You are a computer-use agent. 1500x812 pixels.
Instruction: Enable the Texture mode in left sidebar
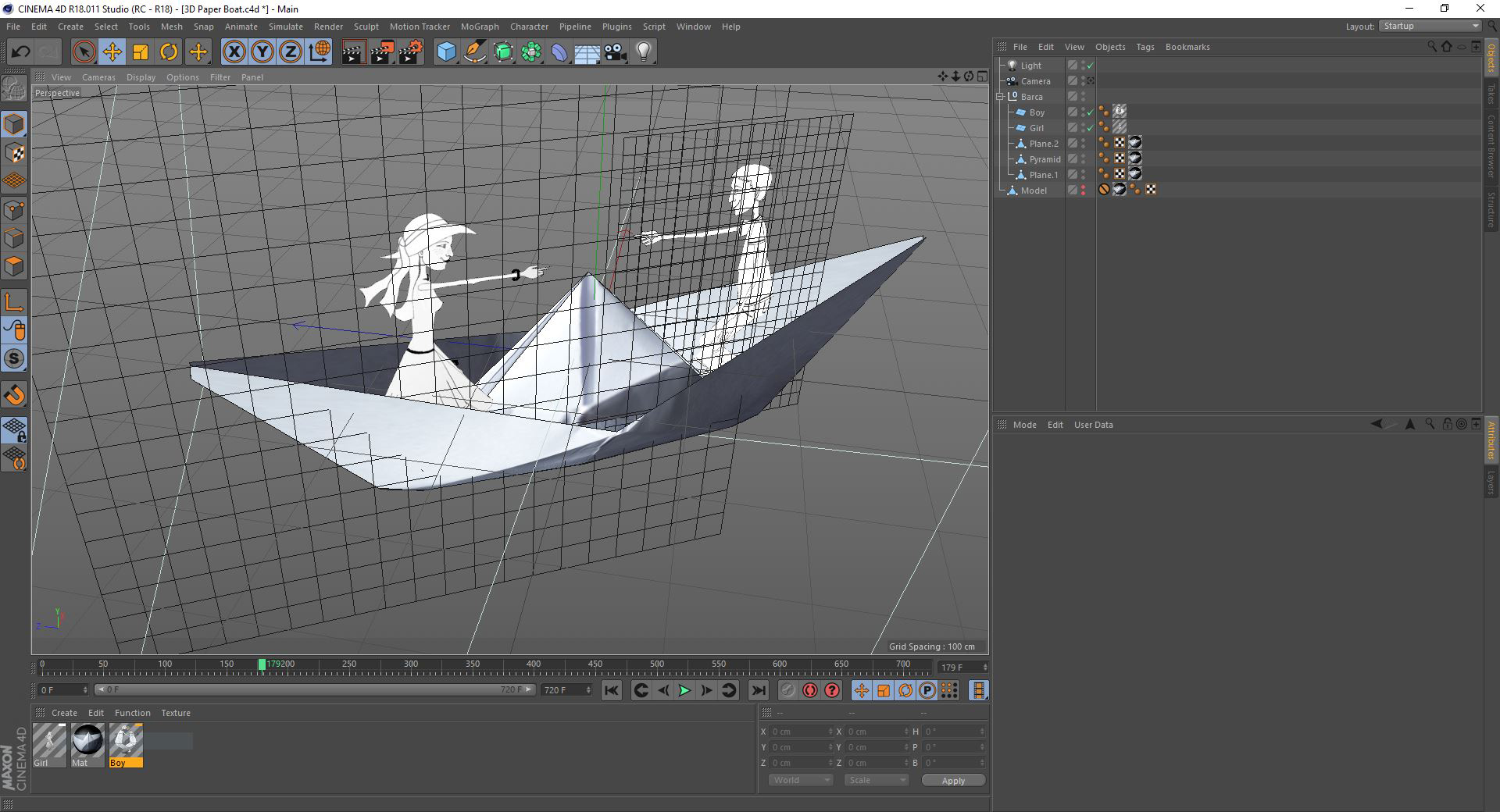coord(14,153)
